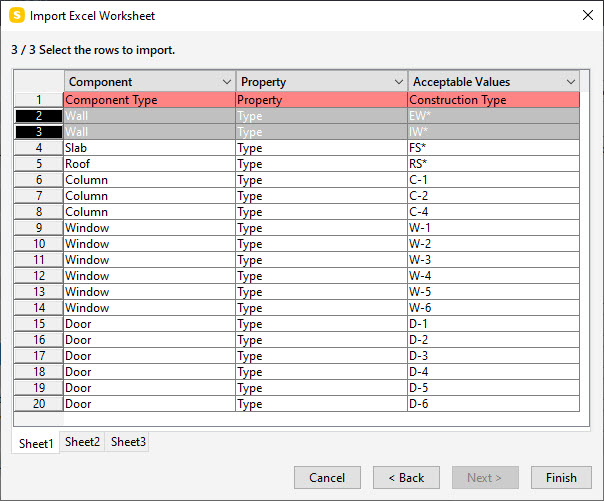The width and height of the screenshot is (604, 501).
Task: Click the 'RS*' value cell
Action: (493, 164)
